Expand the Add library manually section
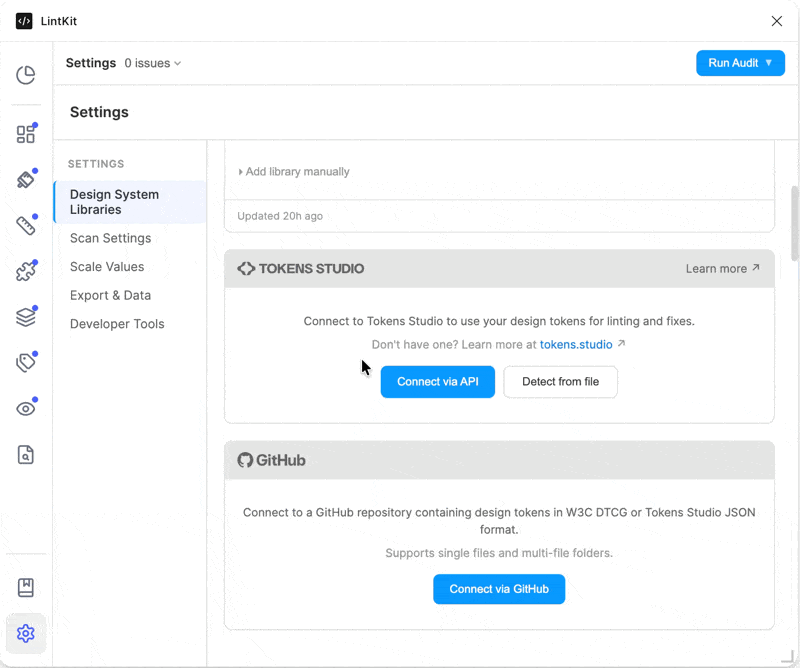Viewport: 800px width, 668px height. click(294, 171)
